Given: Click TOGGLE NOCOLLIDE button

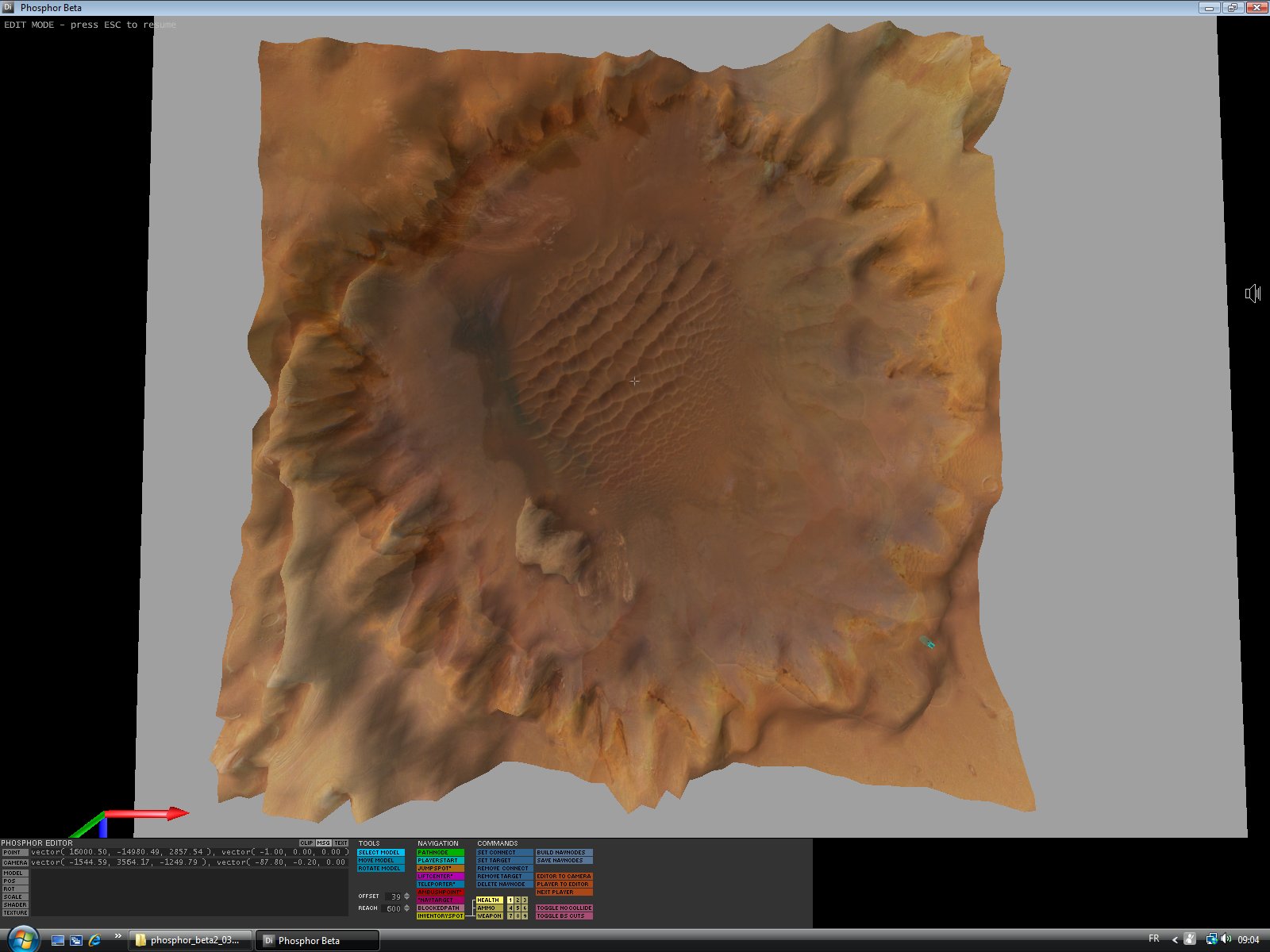Looking at the screenshot, I should (x=564, y=908).
